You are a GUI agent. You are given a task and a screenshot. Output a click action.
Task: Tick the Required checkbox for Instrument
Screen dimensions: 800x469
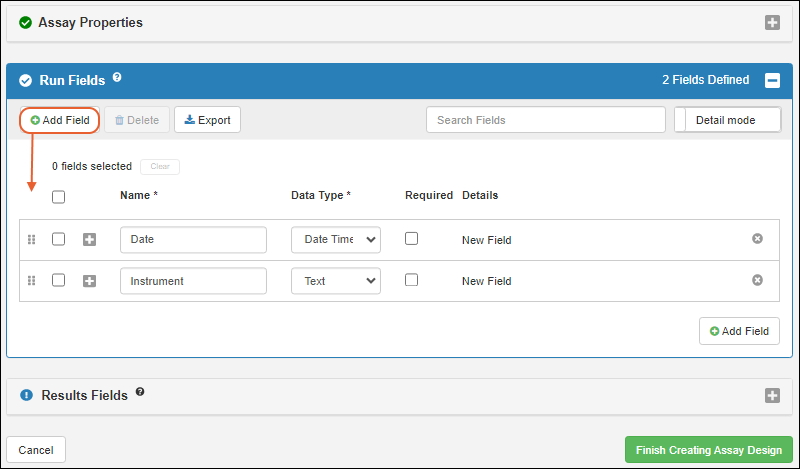411,280
